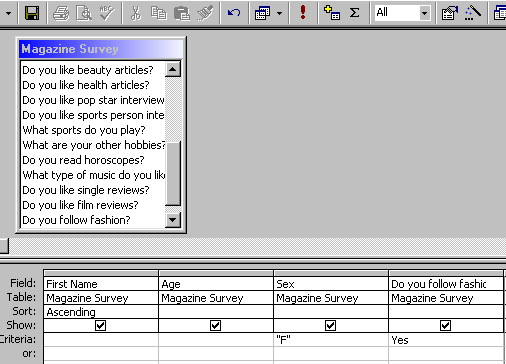This screenshot has width=506, height=364.
Task: Click the Age field cell
Action: click(x=216, y=284)
